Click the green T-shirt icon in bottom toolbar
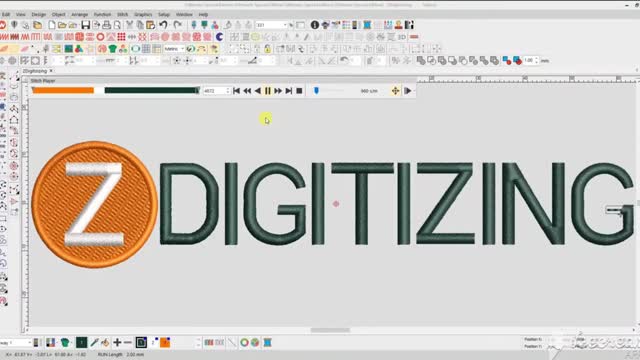Viewport: 640px width, 360px height. pos(65,342)
